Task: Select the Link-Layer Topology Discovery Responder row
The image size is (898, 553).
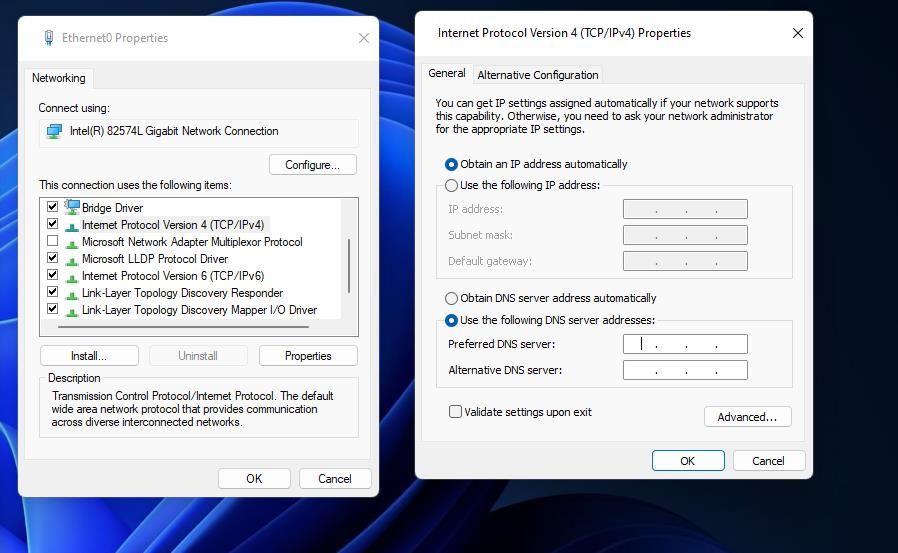Action: (182, 293)
